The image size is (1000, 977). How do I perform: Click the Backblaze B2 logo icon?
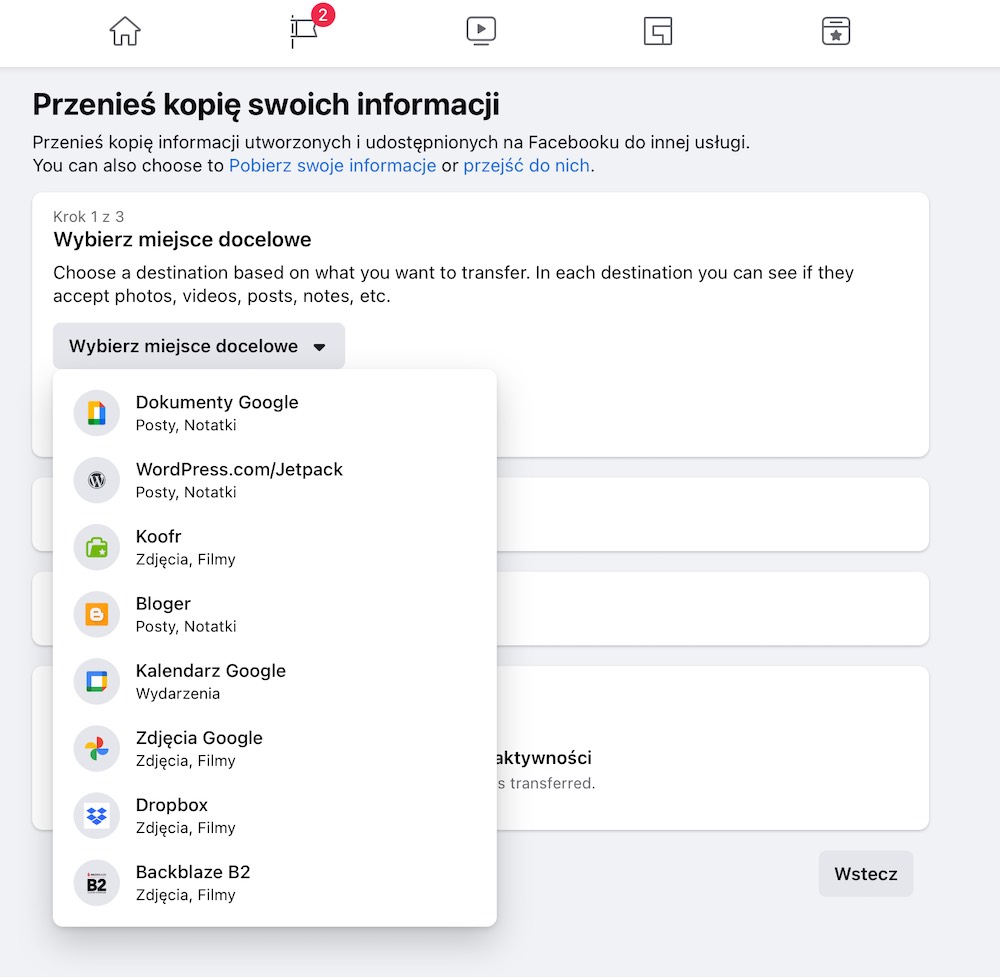click(x=96, y=883)
